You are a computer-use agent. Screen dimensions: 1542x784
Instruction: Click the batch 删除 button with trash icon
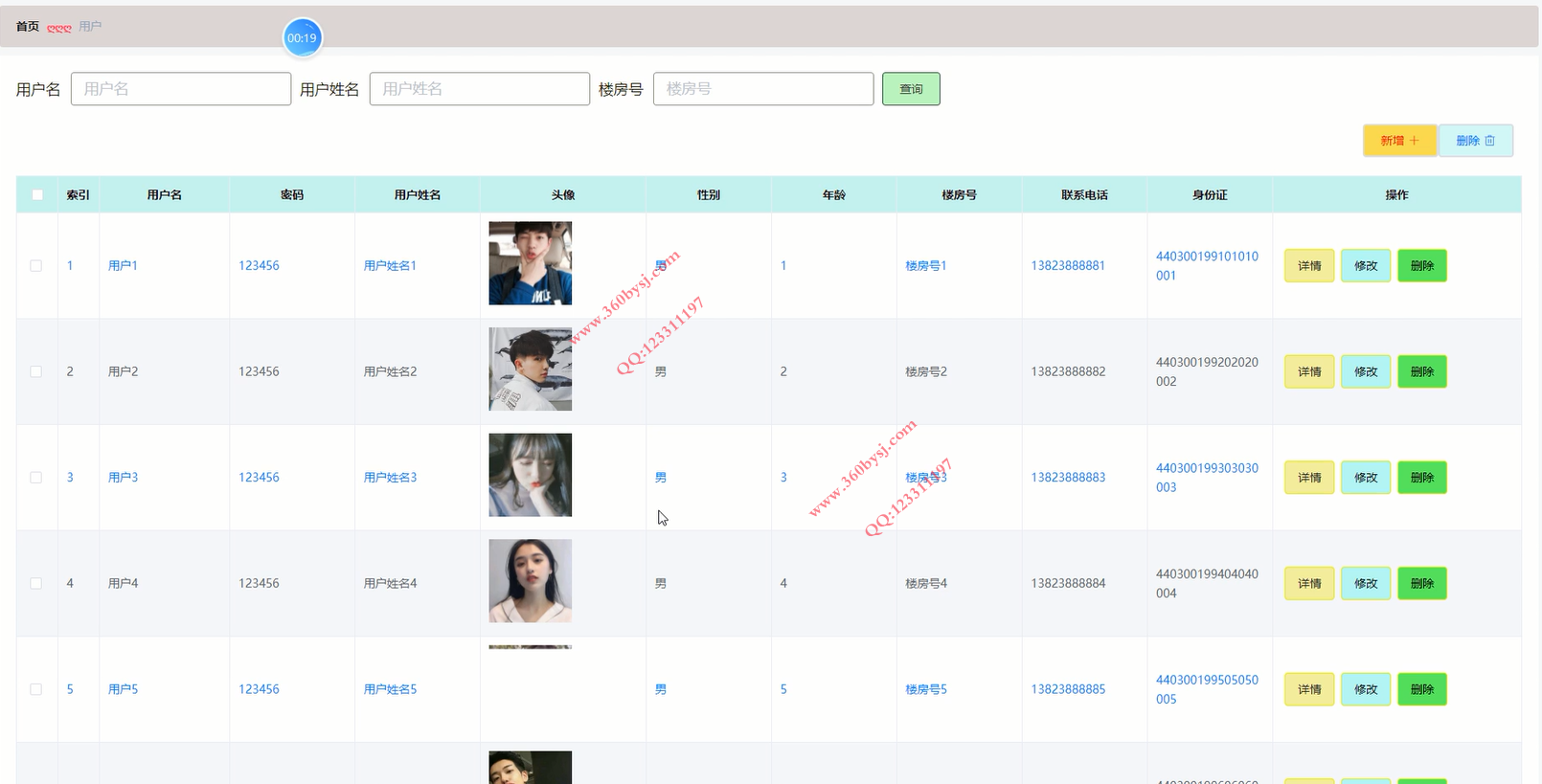pyautogui.click(x=1475, y=141)
